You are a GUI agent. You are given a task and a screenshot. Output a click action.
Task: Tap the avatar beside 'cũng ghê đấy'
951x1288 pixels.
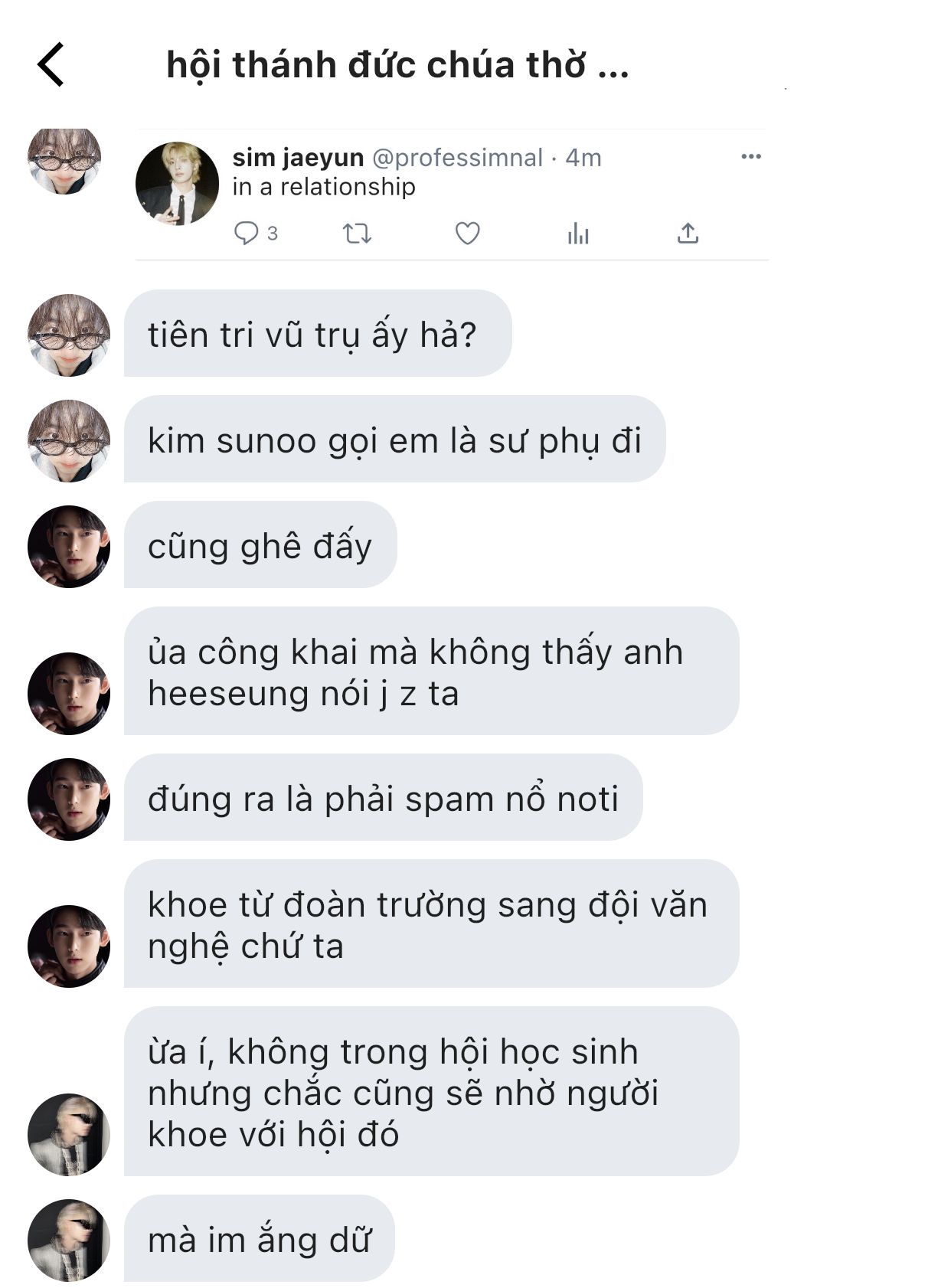[69, 547]
